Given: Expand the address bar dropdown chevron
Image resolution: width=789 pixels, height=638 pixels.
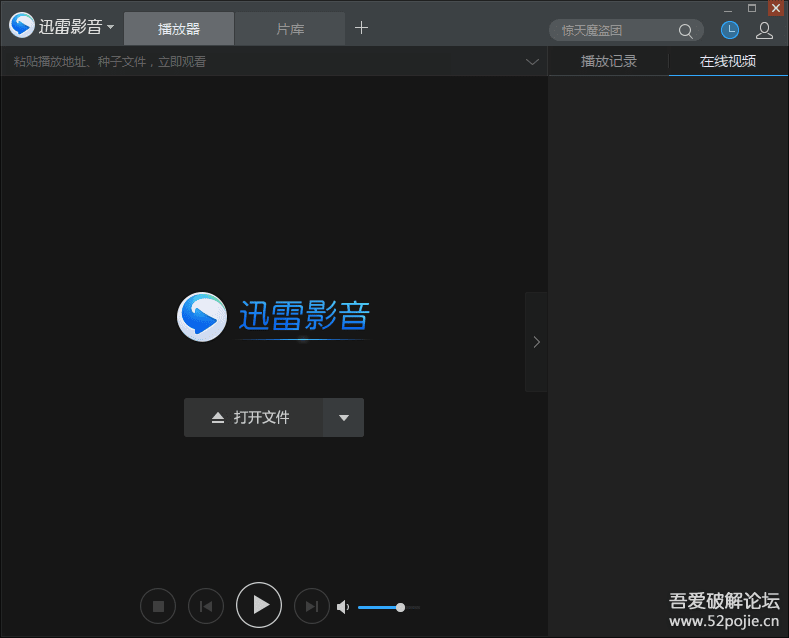Looking at the screenshot, I should click(532, 62).
